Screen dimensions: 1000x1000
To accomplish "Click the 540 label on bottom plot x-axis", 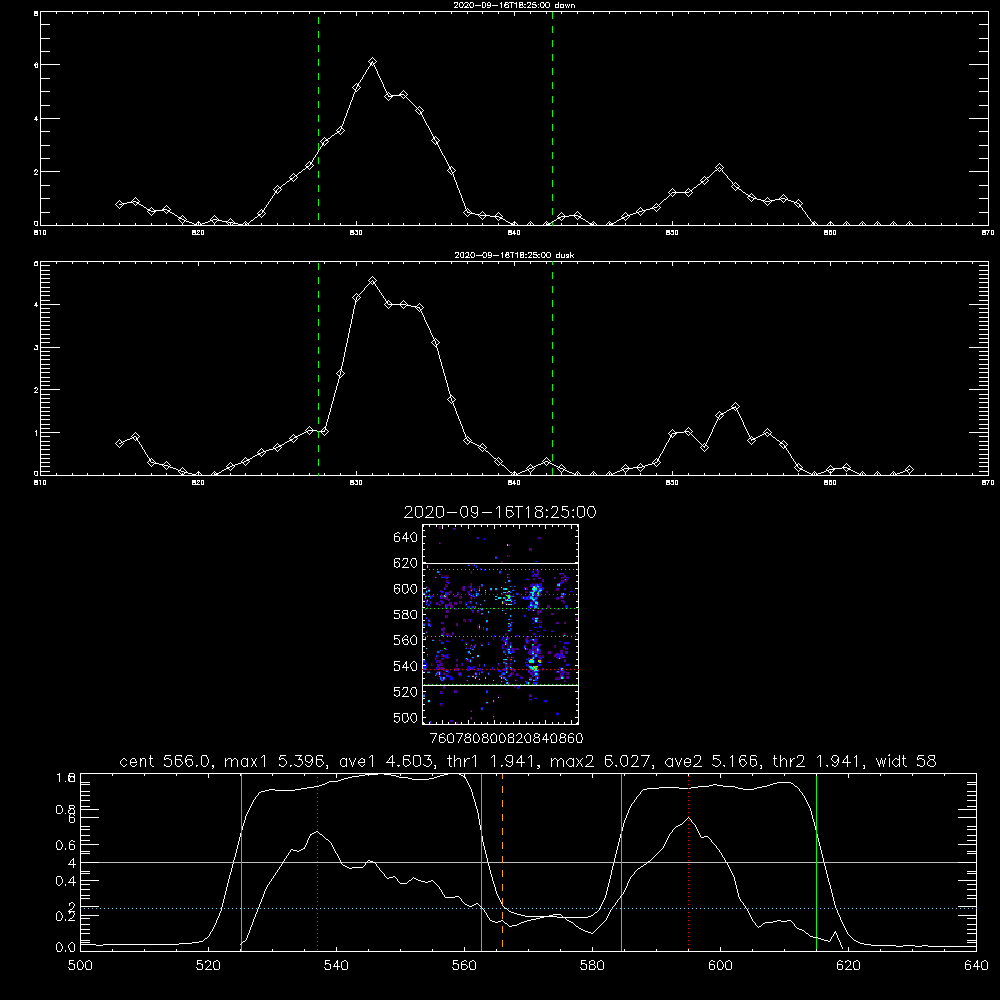I will click(336, 966).
